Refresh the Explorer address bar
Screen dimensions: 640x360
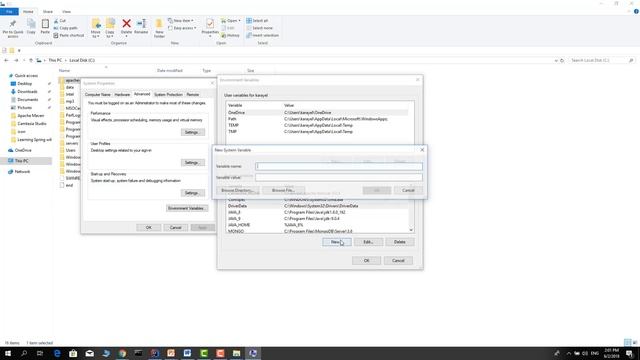[562, 60]
